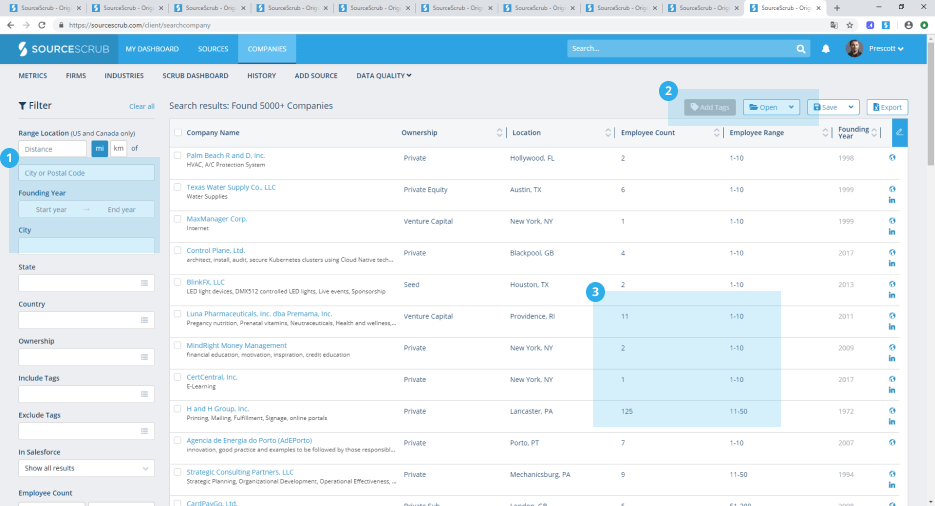Open the Metrics submenu item

(33, 76)
